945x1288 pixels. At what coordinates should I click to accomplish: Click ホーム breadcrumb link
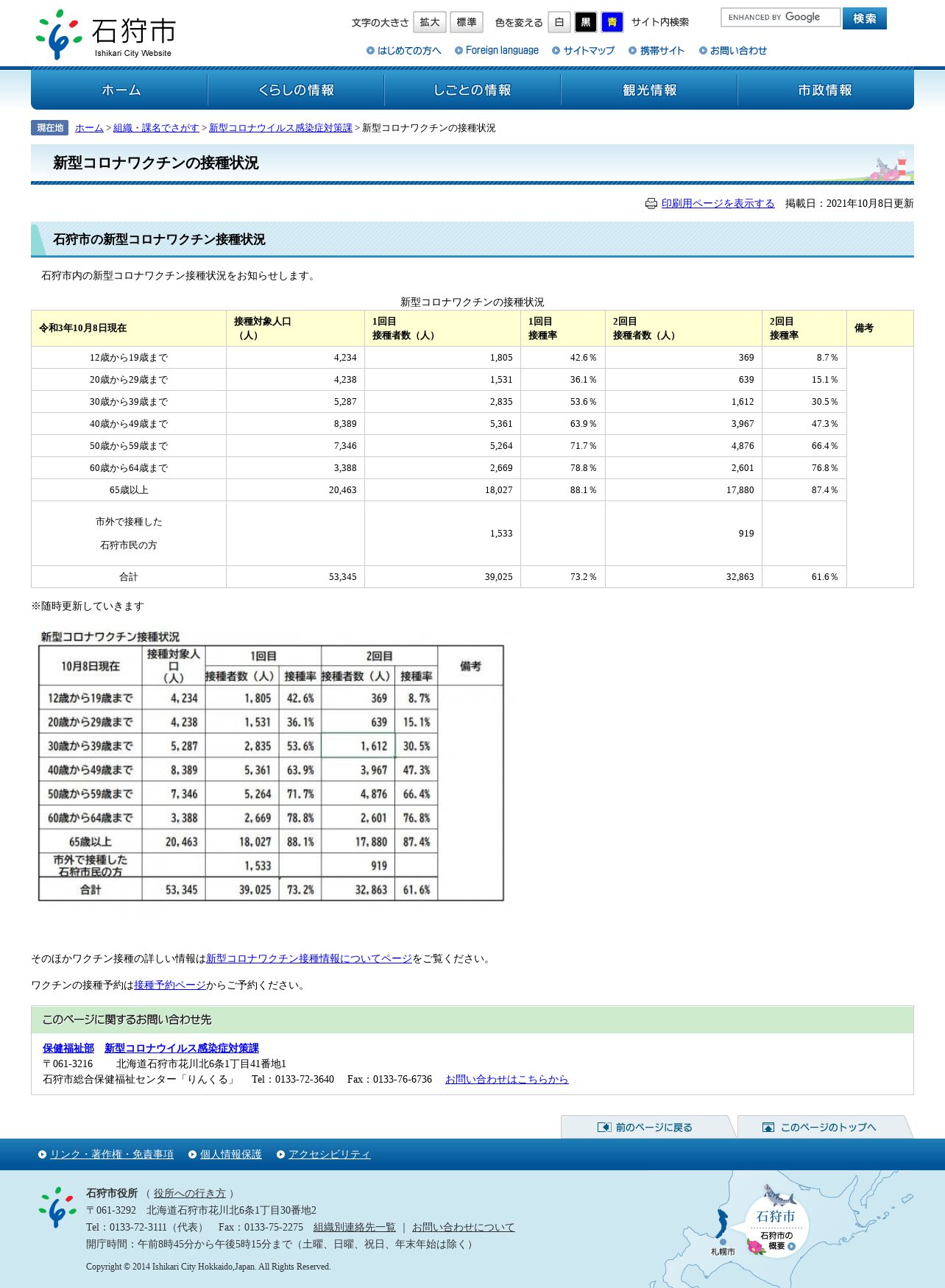[89, 128]
